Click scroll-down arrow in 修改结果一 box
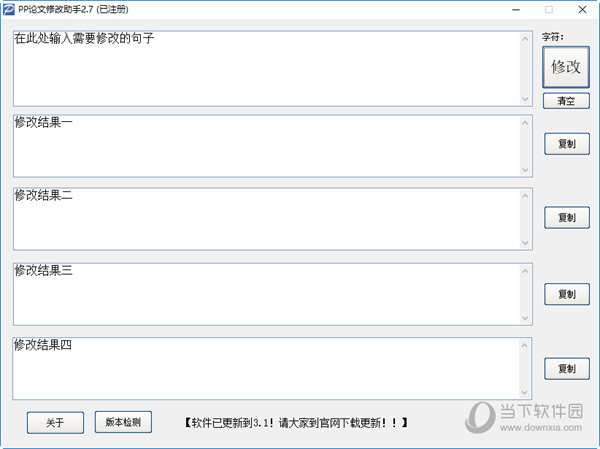 click(x=525, y=170)
